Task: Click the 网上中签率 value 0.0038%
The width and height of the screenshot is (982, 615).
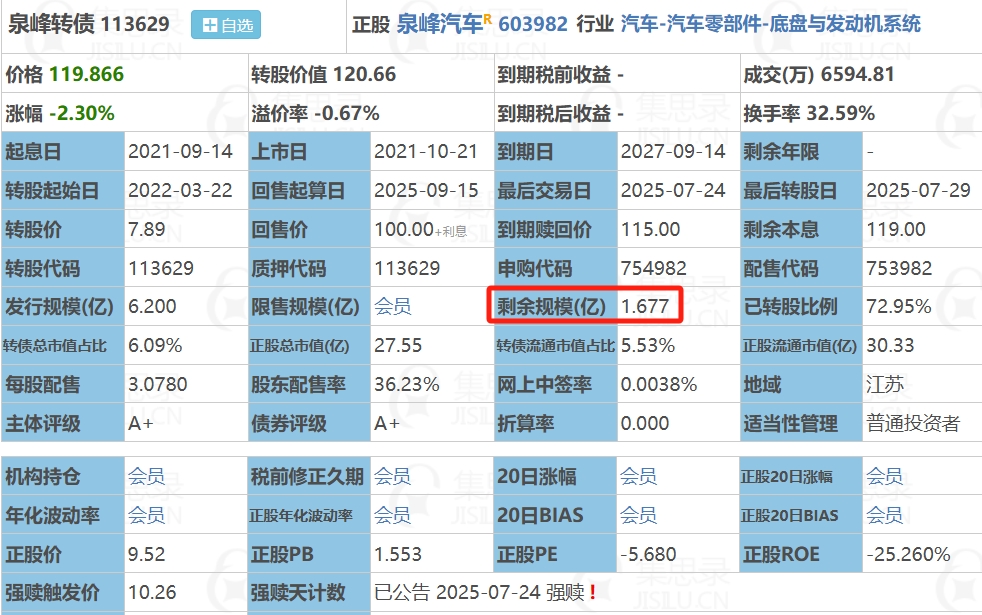Action: tap(659, 385)
